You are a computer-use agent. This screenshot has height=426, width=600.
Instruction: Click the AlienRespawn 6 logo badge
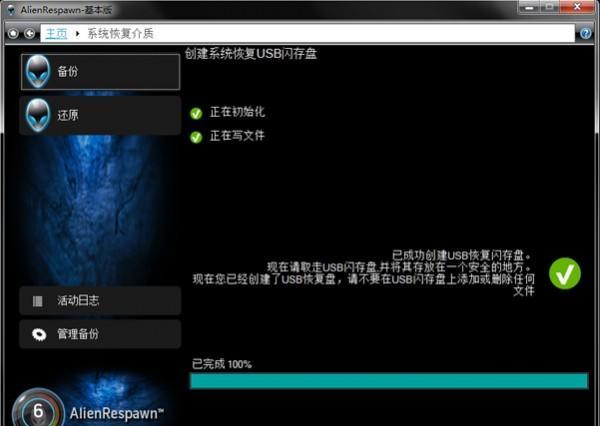pos(38,409)
